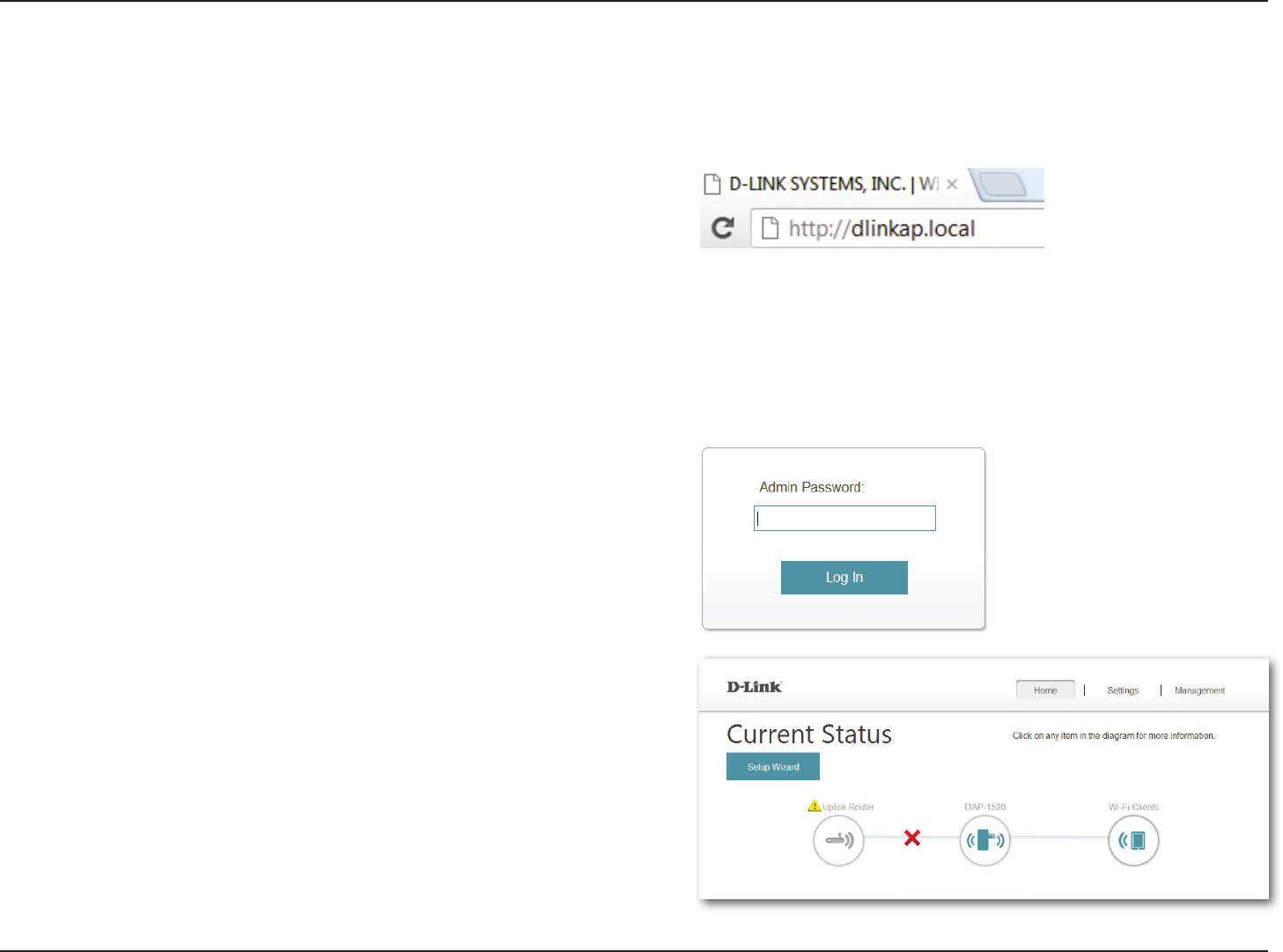Select the D-LINK SYSTEMS, INC. tab
The width and height of the screenshot is (1283, 952).
(x=832, y=184)
